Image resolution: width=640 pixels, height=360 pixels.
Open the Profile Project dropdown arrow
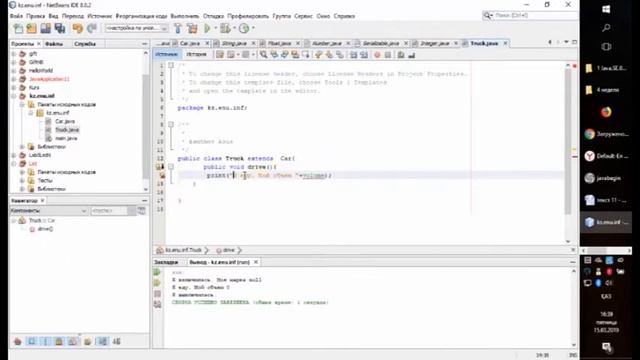click(x=253, y=28)
